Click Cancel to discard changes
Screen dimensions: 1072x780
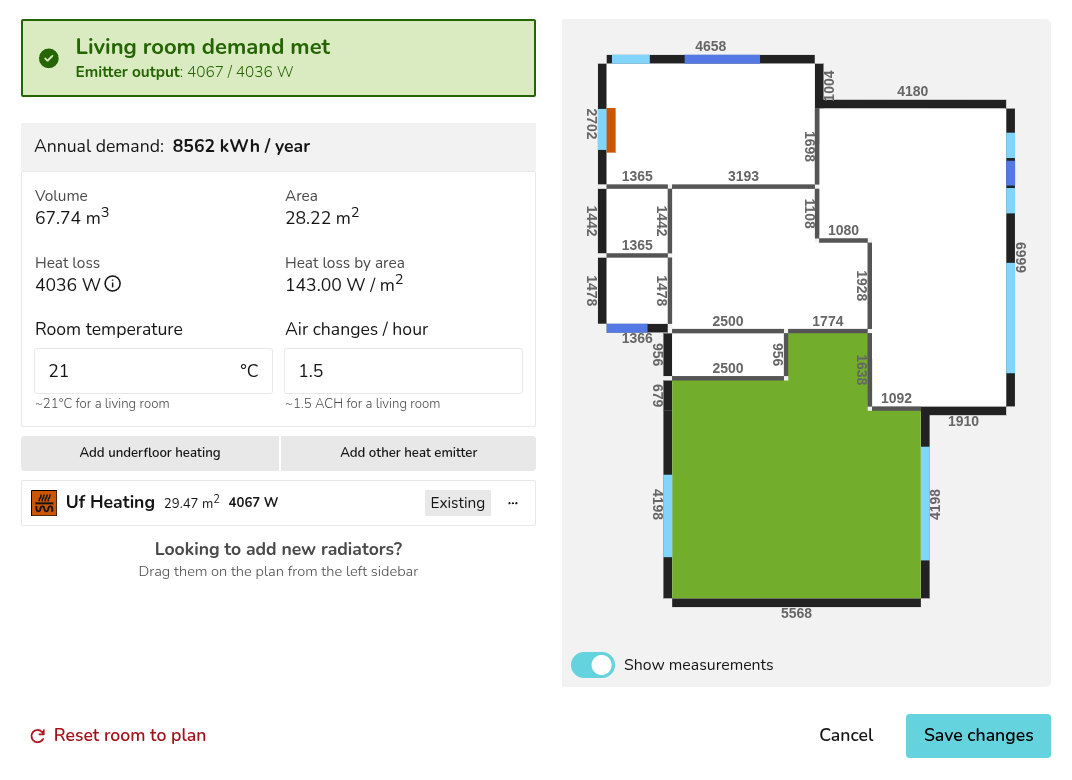point(846,736)
